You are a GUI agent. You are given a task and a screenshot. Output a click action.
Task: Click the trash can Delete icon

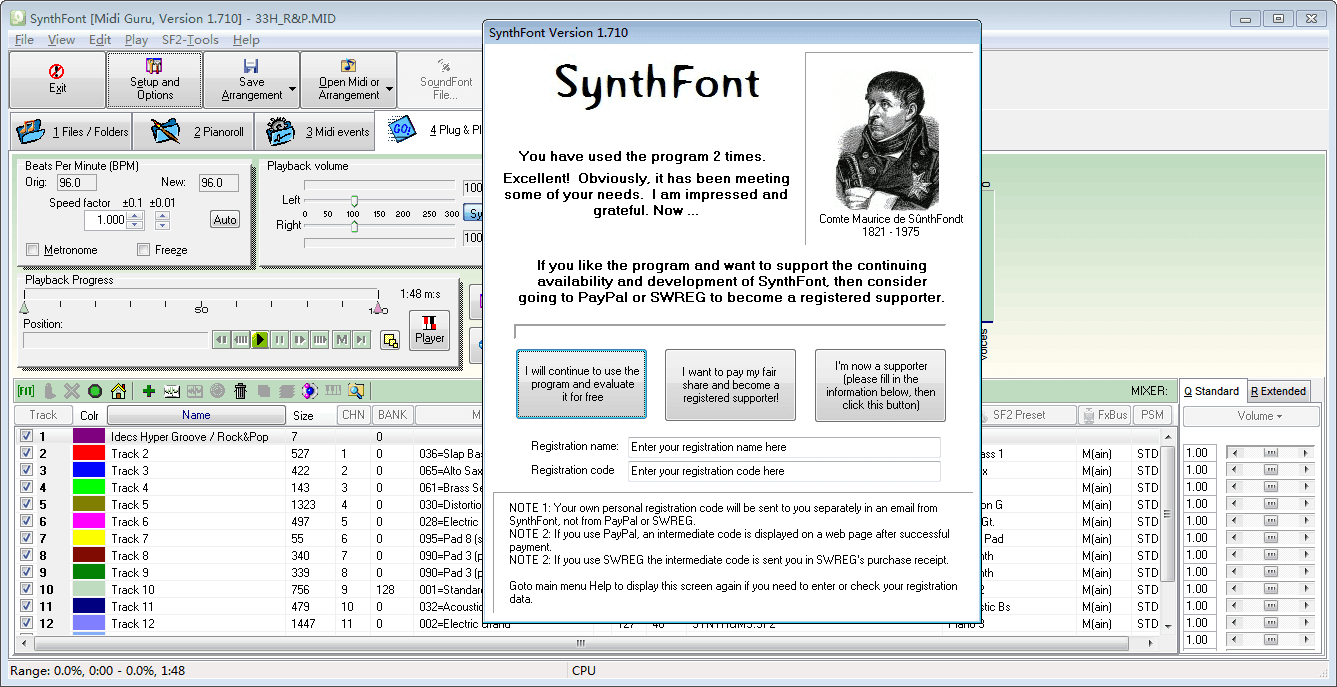(x=240, y=390)
